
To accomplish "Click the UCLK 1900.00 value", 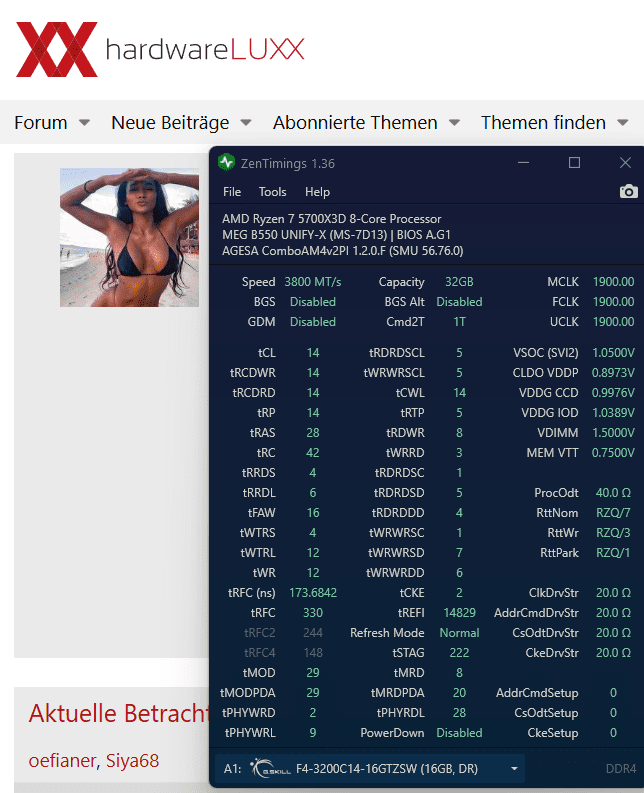I will 613,322.
